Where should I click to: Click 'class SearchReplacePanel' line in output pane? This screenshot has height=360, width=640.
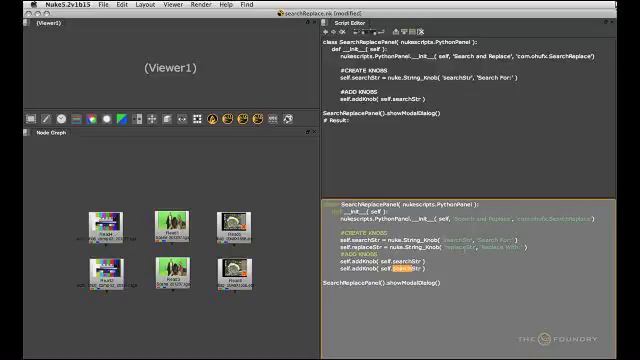[400, 42]
